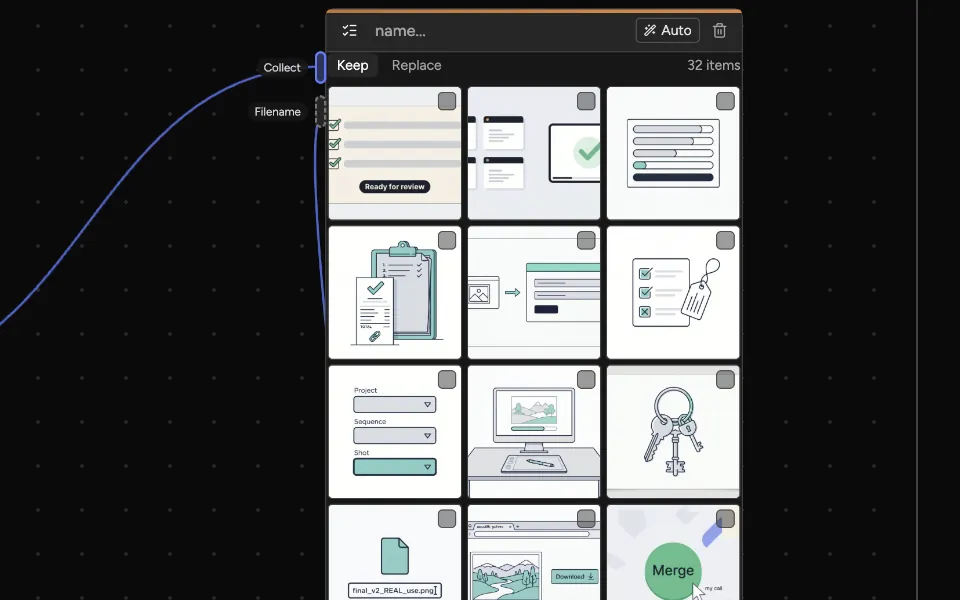This screenshot has width=960, height=600.
Task: Switch to the Replace tab
Action: tap(416, 66)
